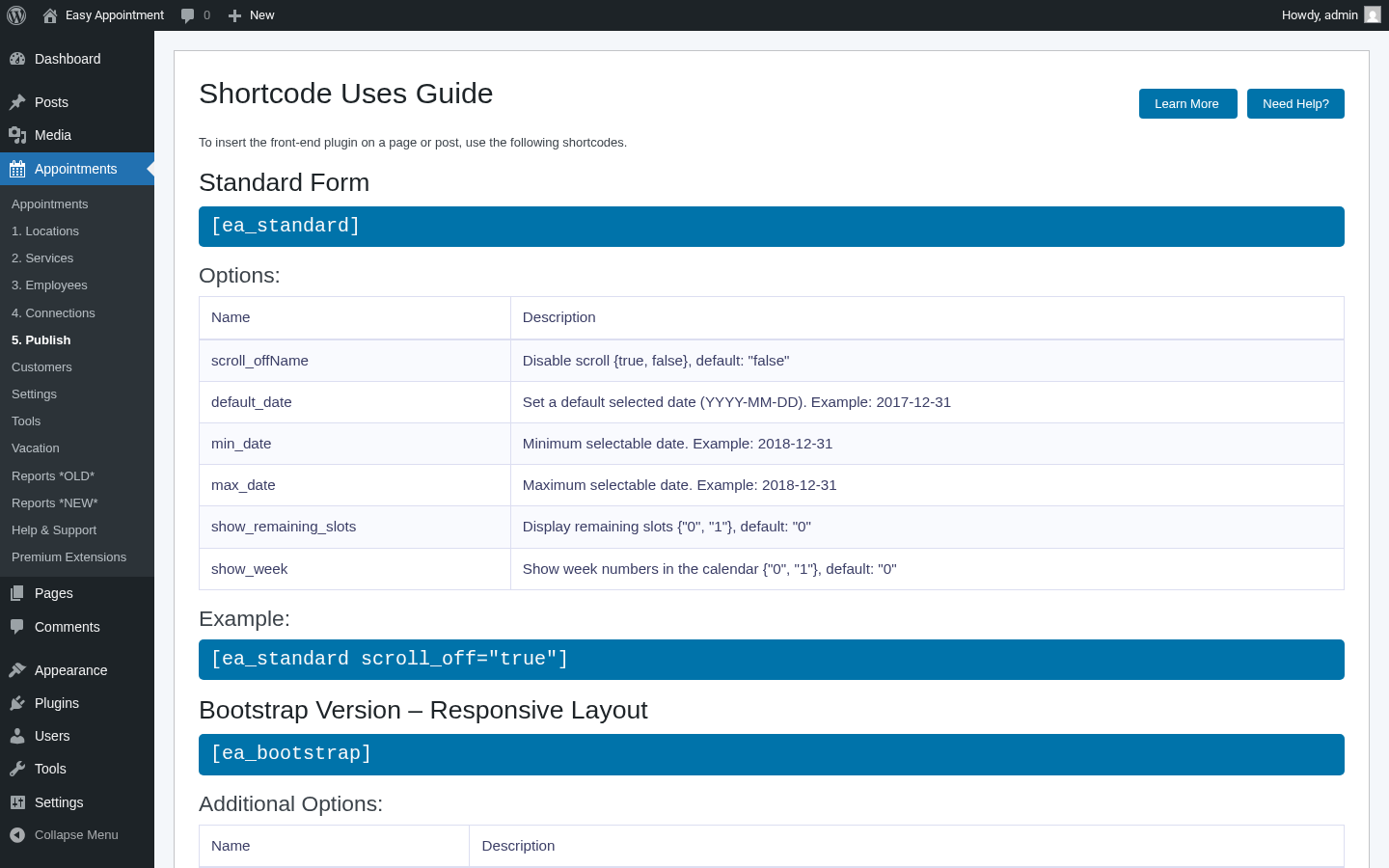Screen dimensions: 1389x868
Task: Select the [ea_standard] shortcode block
Action: tap(772, 227)
